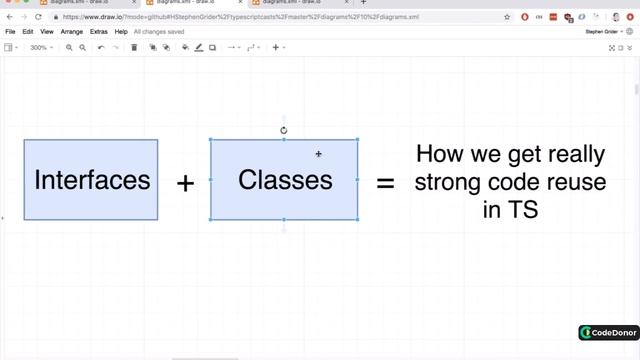The width and height of the screenshot is (640, 360).
Task: Open the waypoints connector style dropdown
Action: [x=253, y=48]
